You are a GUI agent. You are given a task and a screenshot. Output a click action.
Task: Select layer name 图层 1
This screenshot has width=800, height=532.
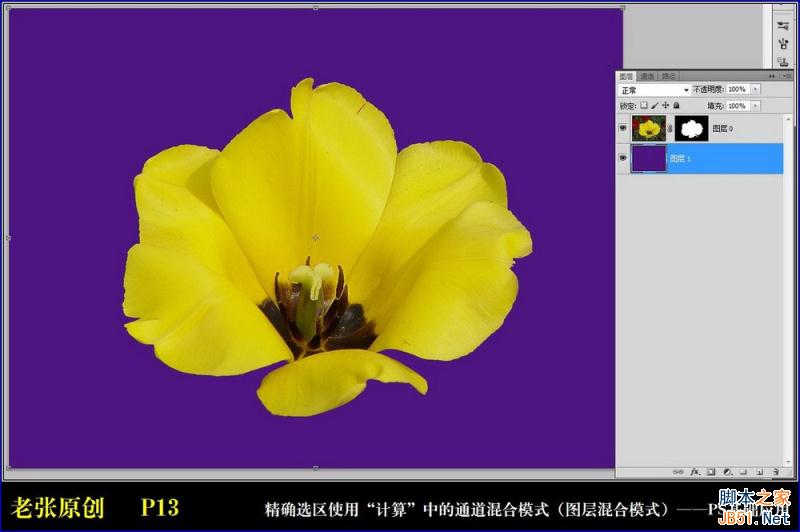(x=680, y=159)
